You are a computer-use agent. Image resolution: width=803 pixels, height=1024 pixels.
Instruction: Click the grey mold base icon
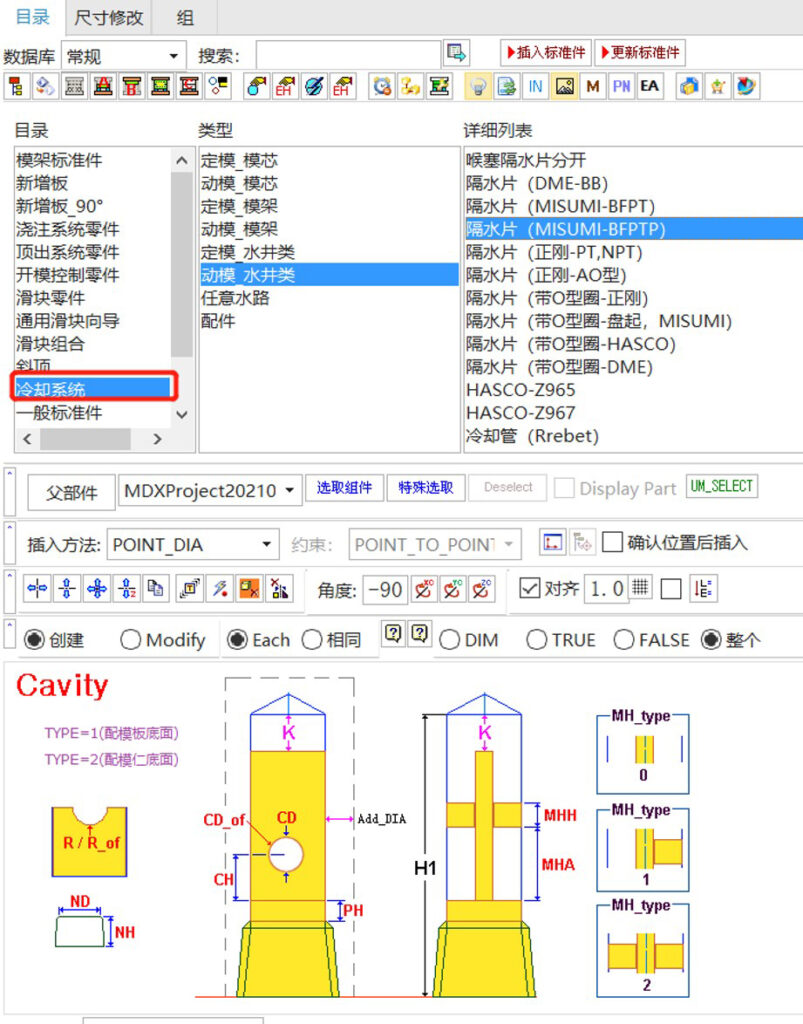74,86
